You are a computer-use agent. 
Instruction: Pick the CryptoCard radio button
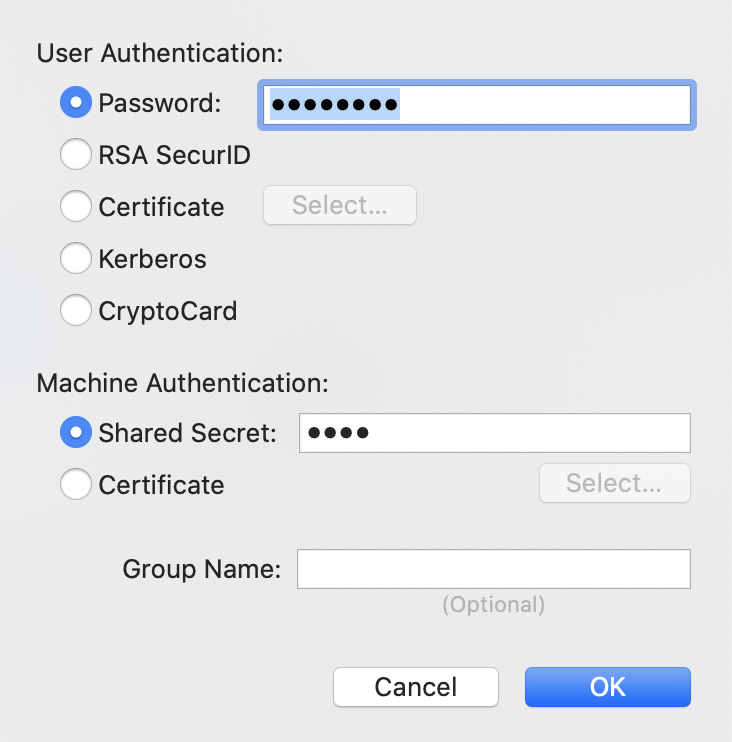(76, 311)
